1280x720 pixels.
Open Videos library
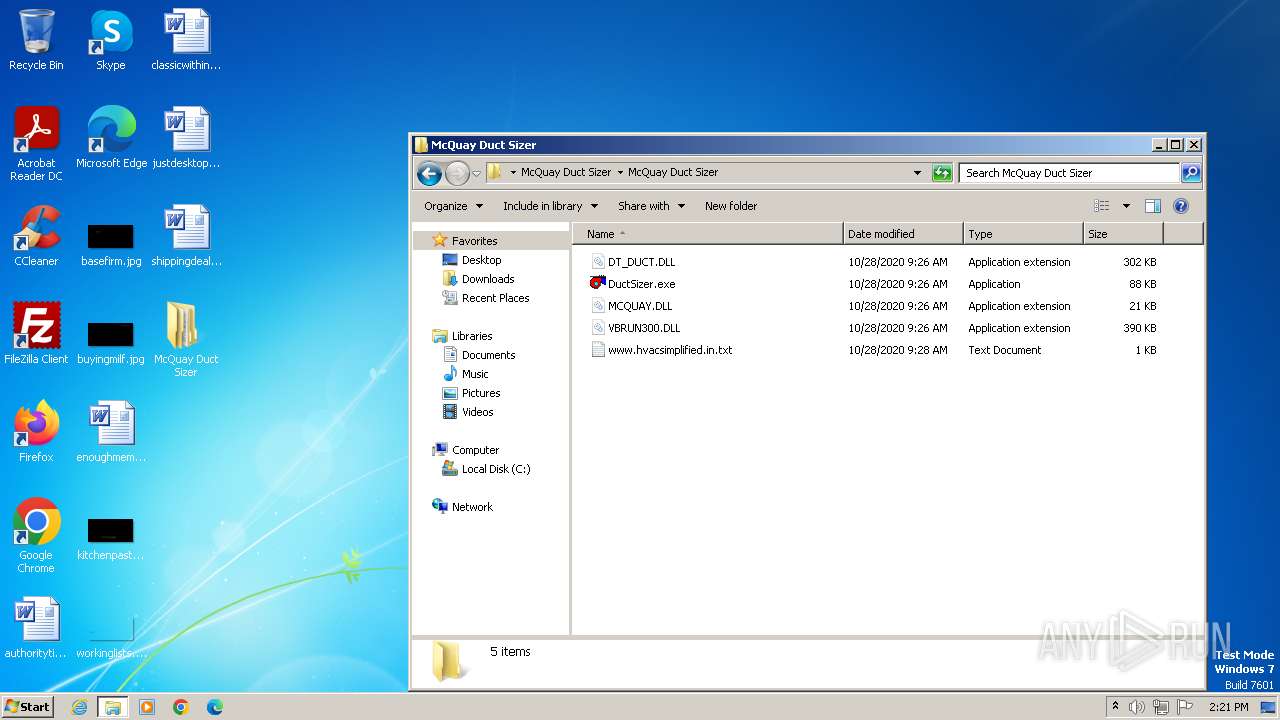tap(477, 412)
